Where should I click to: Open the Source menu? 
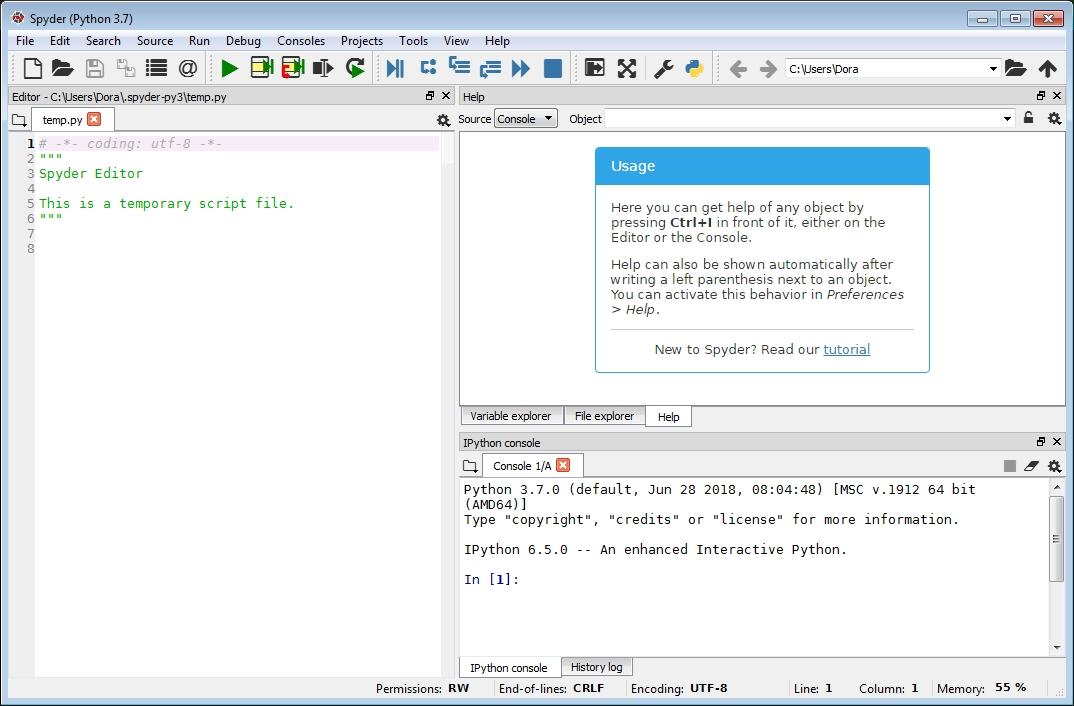pos(155,40)
